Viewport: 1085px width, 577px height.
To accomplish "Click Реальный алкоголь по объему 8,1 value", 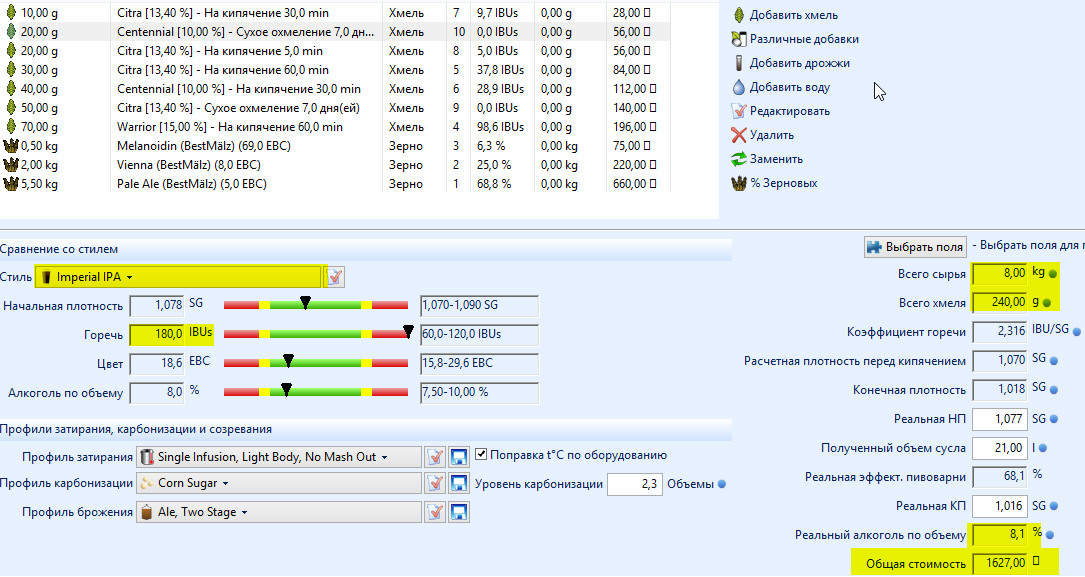I will point(999,534).
